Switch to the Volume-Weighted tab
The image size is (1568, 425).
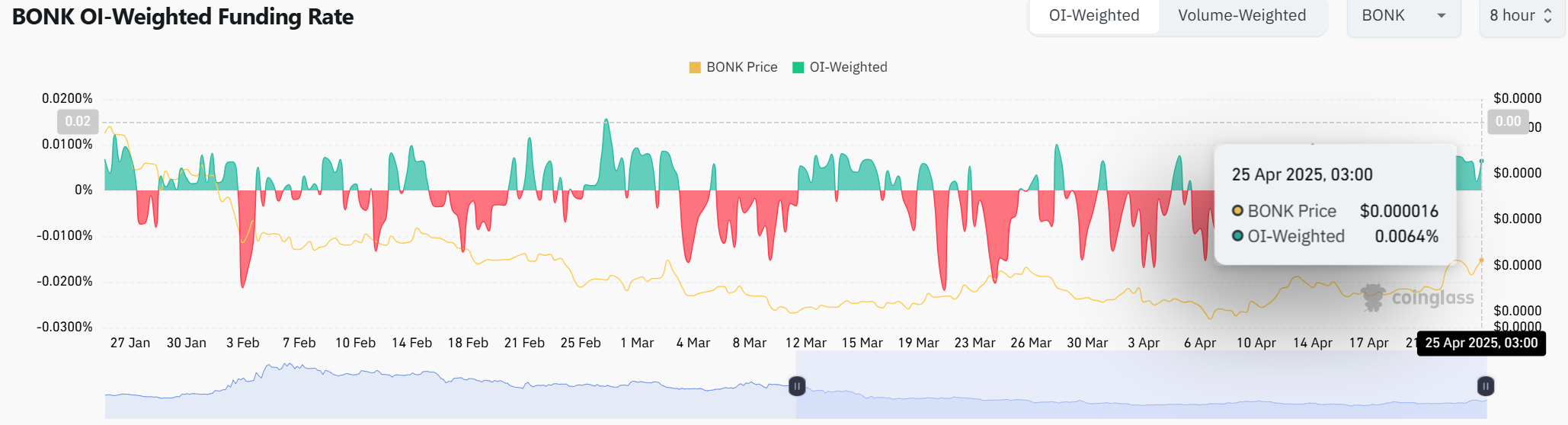coord(1242,15)
